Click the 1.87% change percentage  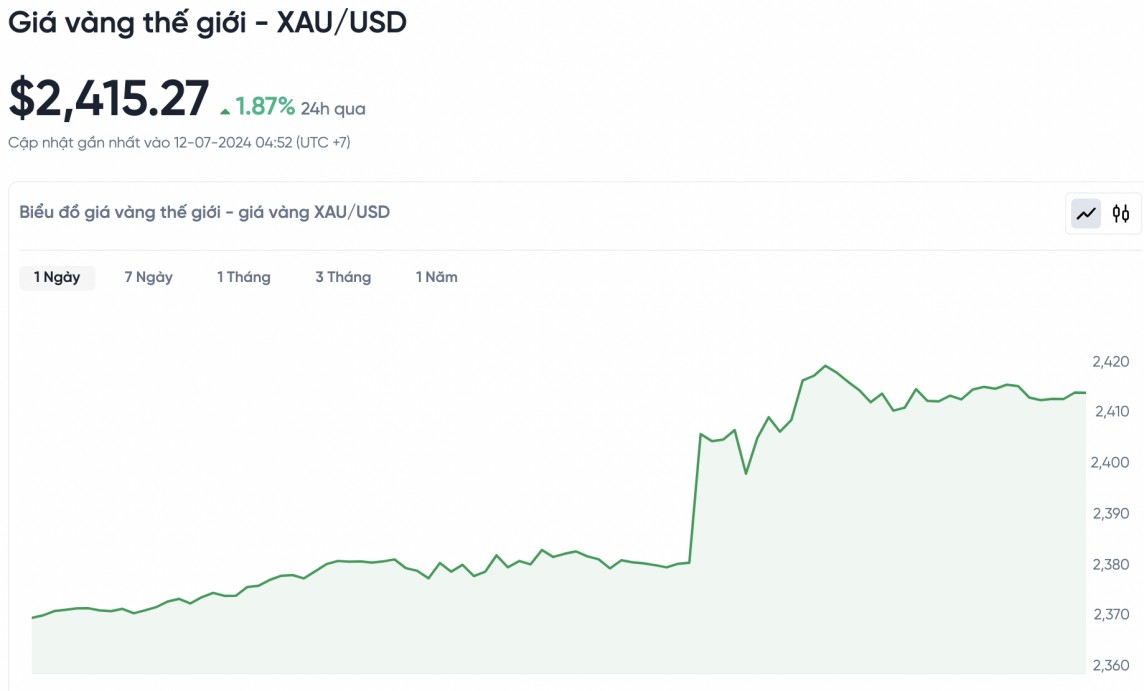click(265, 107)
